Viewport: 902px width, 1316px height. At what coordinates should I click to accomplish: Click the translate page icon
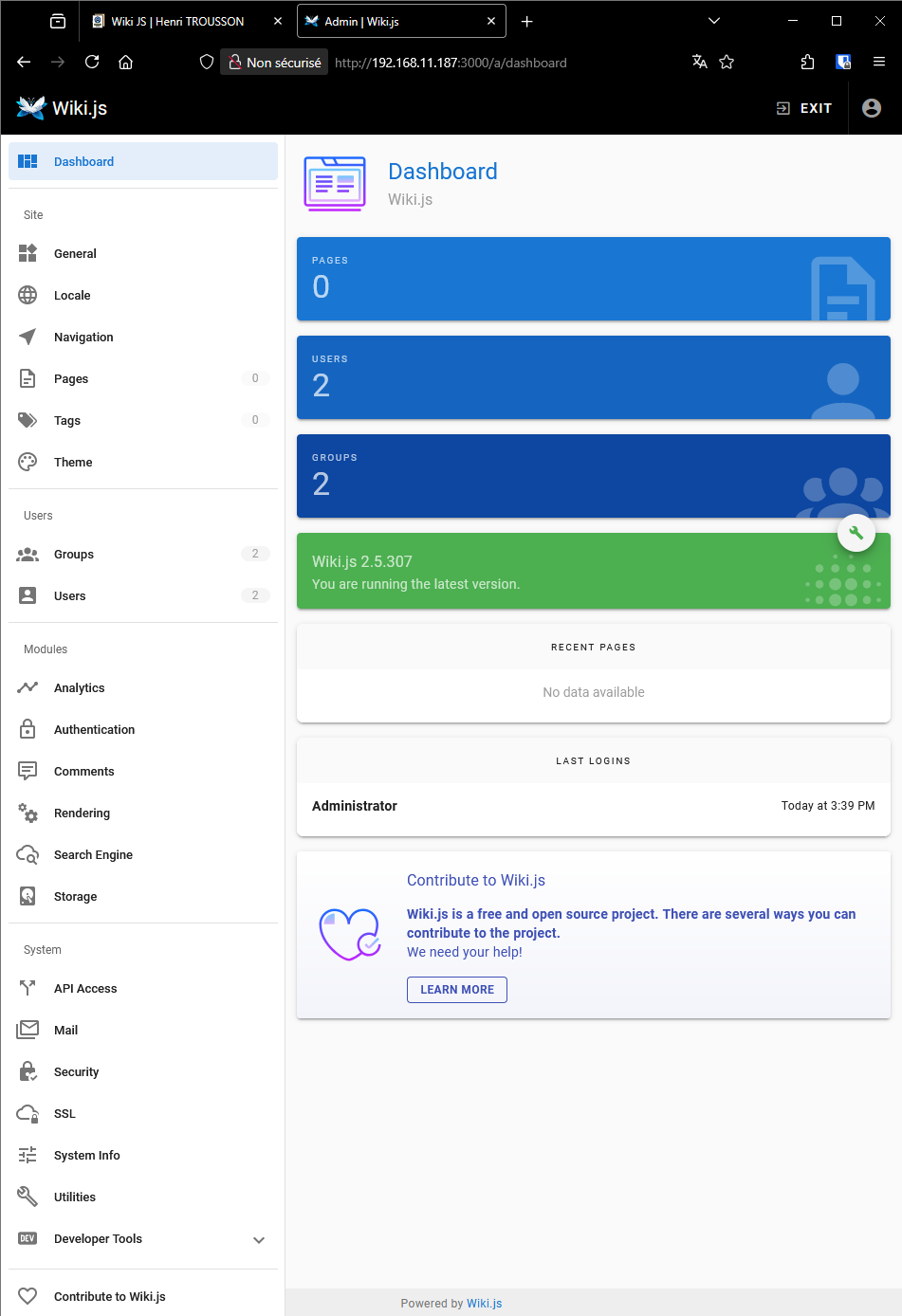[x=700, y=62]
